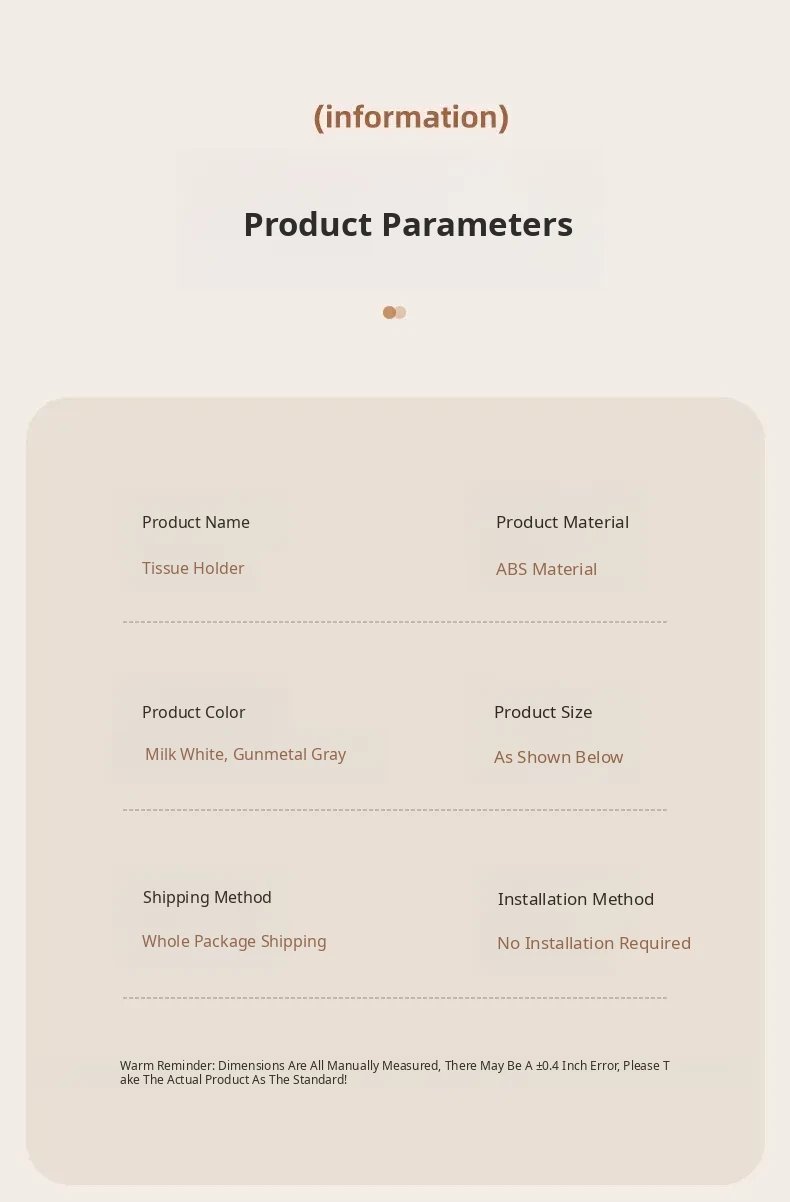Viewport: 790px width, 1202px height.
Task: Click the "(information)" heading text
Action: point(411,117)
